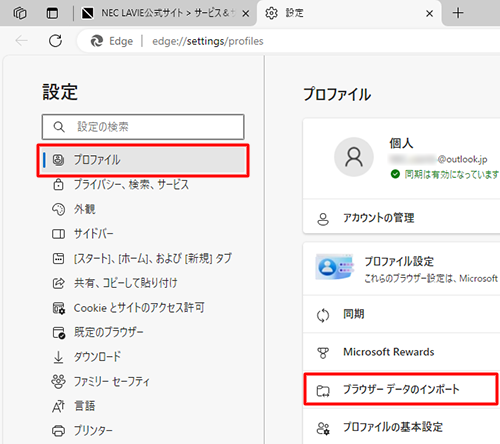500x444 pixels.
Task: Select the 設定 settings tab
Action: (348, 13)
